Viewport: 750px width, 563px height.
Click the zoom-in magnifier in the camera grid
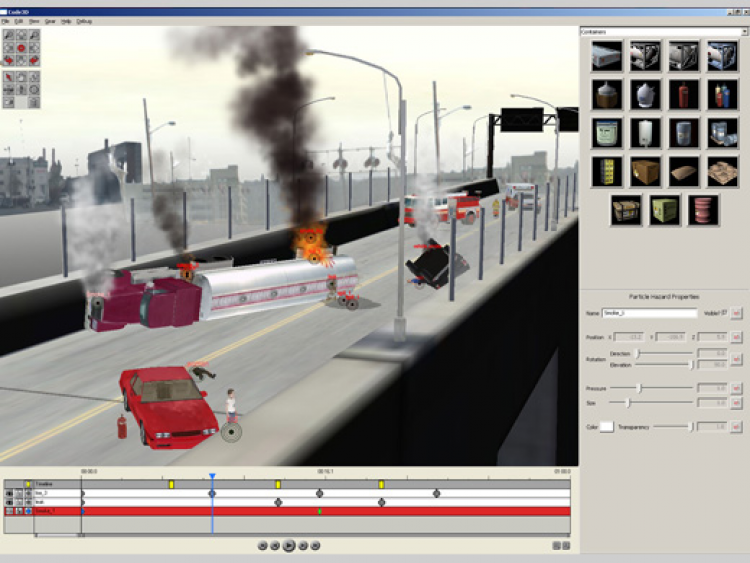(9, 35)
